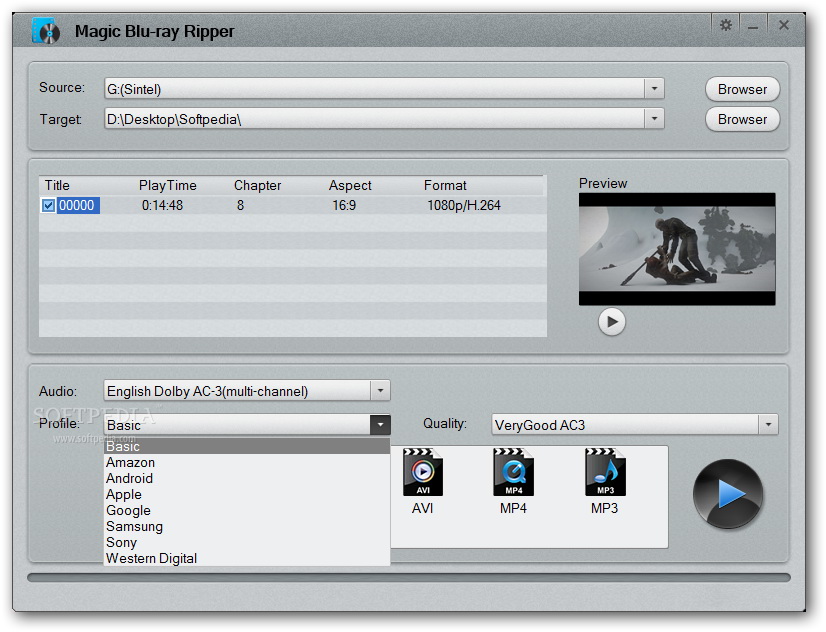The width and height of the screenshot is (826, 632).
Task: Click the Aspect column header
Action: (350, 185)
